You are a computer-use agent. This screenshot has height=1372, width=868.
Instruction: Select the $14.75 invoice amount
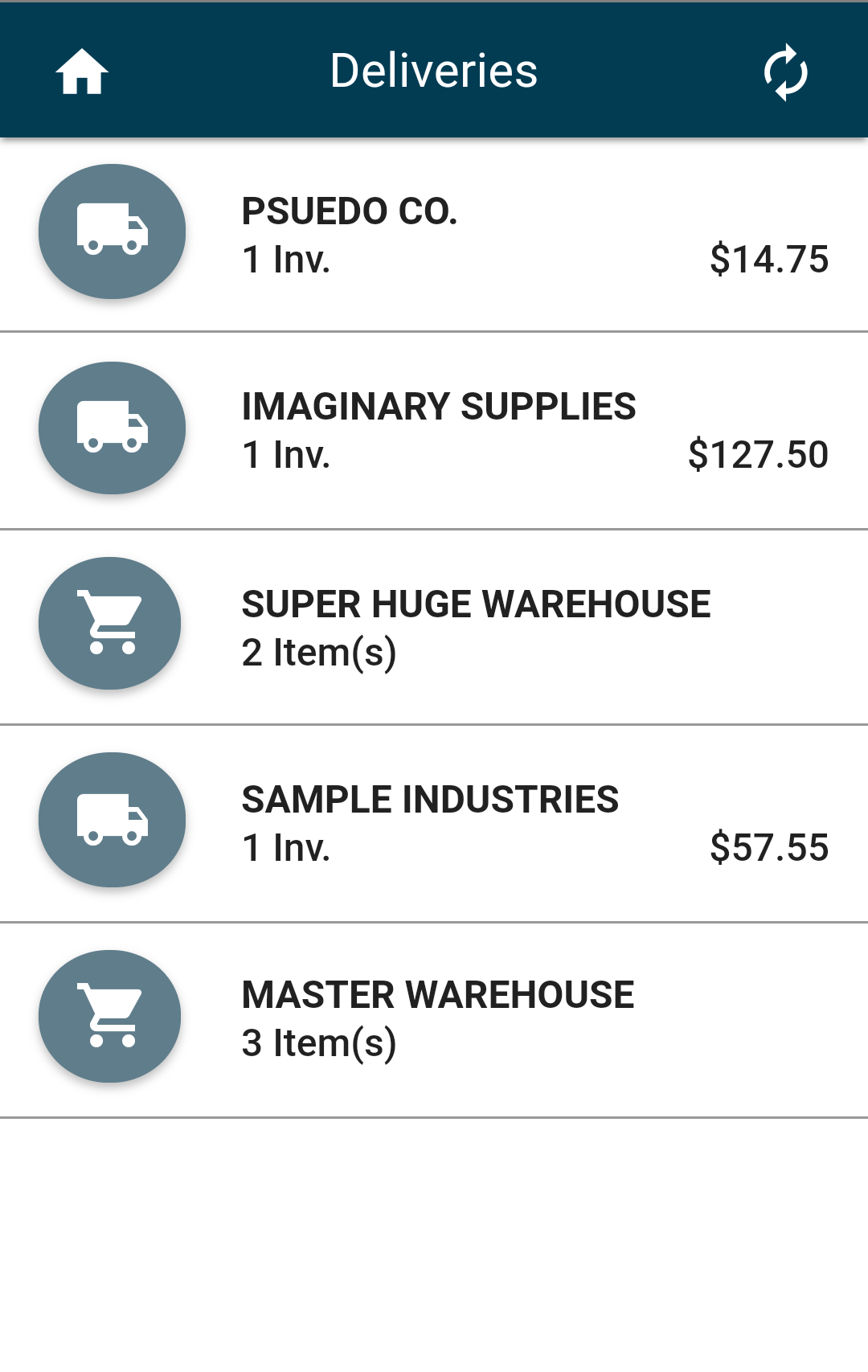[x=769, y=259]
